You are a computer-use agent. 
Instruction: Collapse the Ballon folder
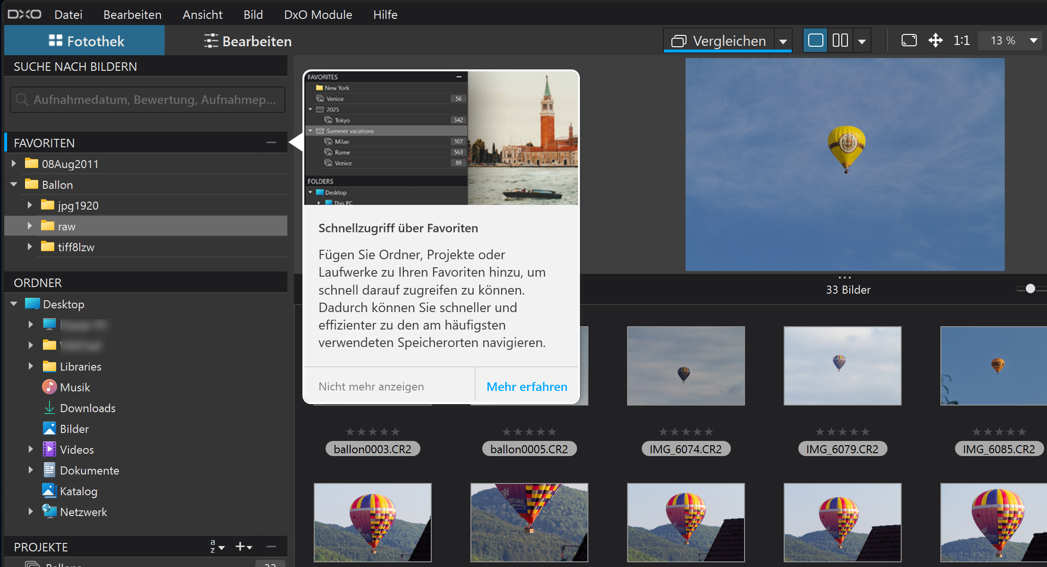[14, 184]
